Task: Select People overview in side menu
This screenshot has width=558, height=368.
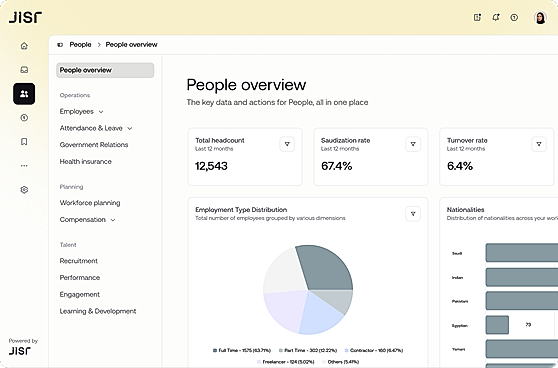Action: point(105,70)
